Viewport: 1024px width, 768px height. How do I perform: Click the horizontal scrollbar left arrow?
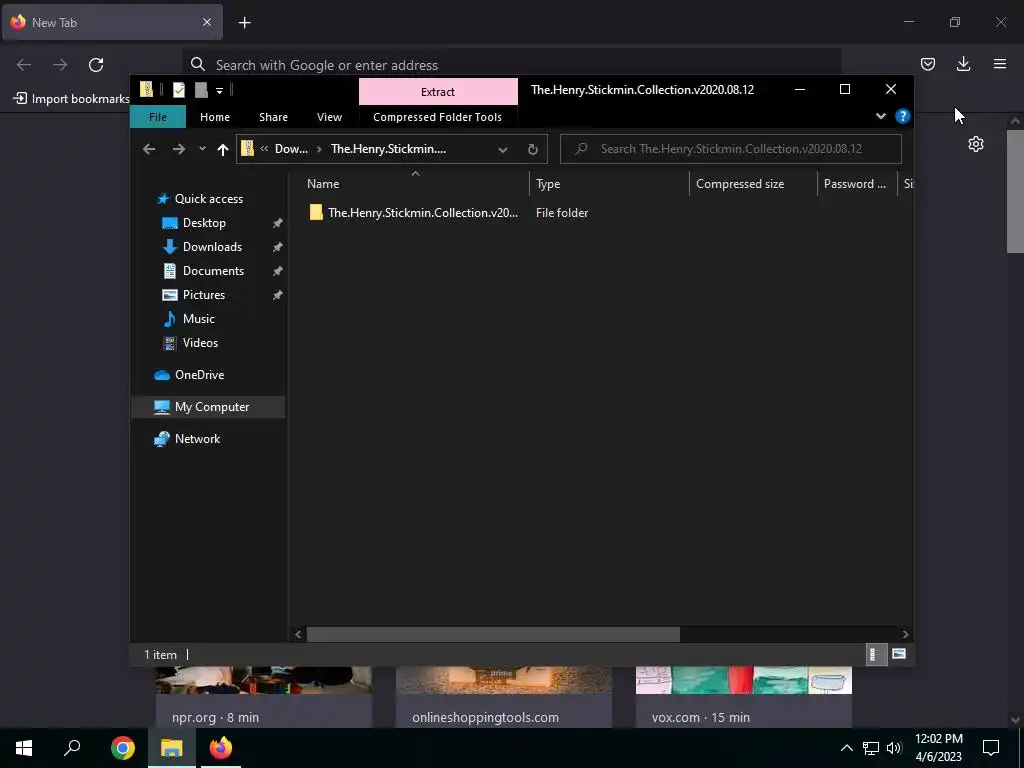(x=298, y=634)
